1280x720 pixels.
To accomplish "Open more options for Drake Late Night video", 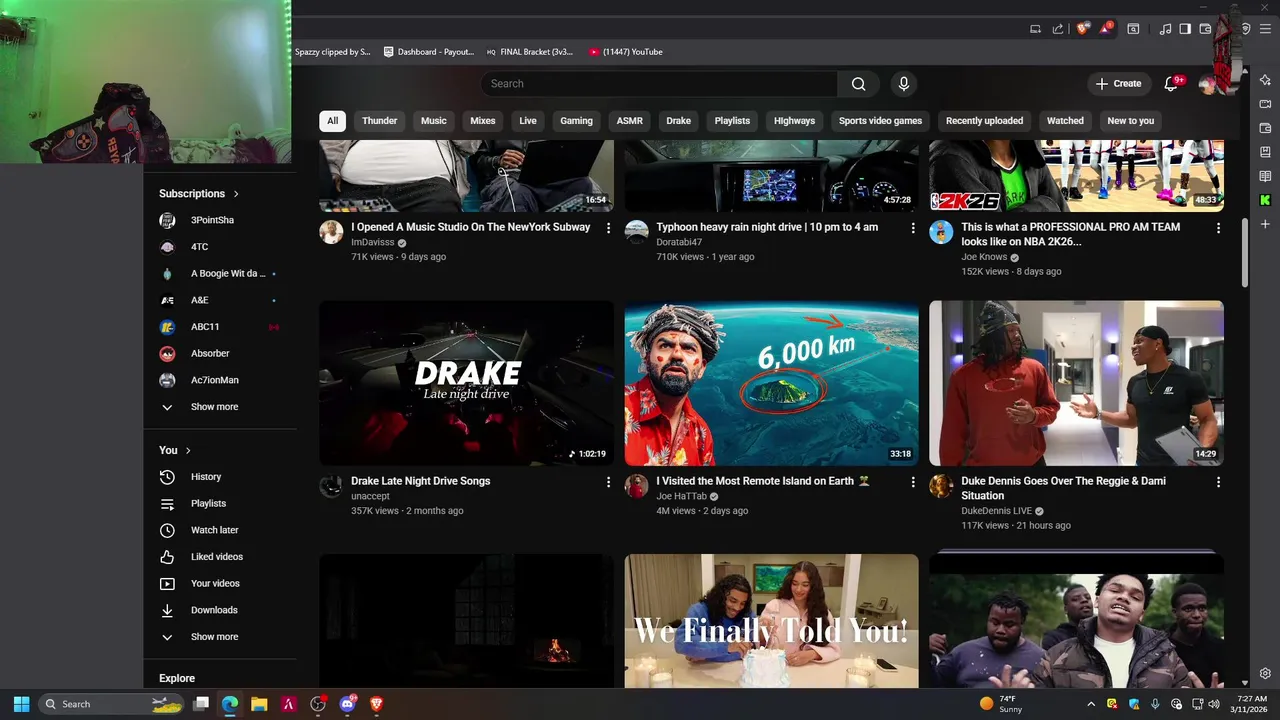I will click(608, 482).
